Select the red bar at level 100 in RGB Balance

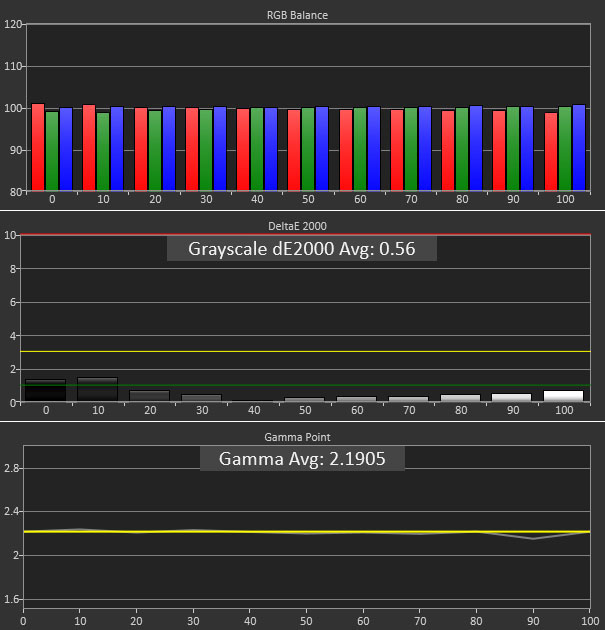point(551,151)
